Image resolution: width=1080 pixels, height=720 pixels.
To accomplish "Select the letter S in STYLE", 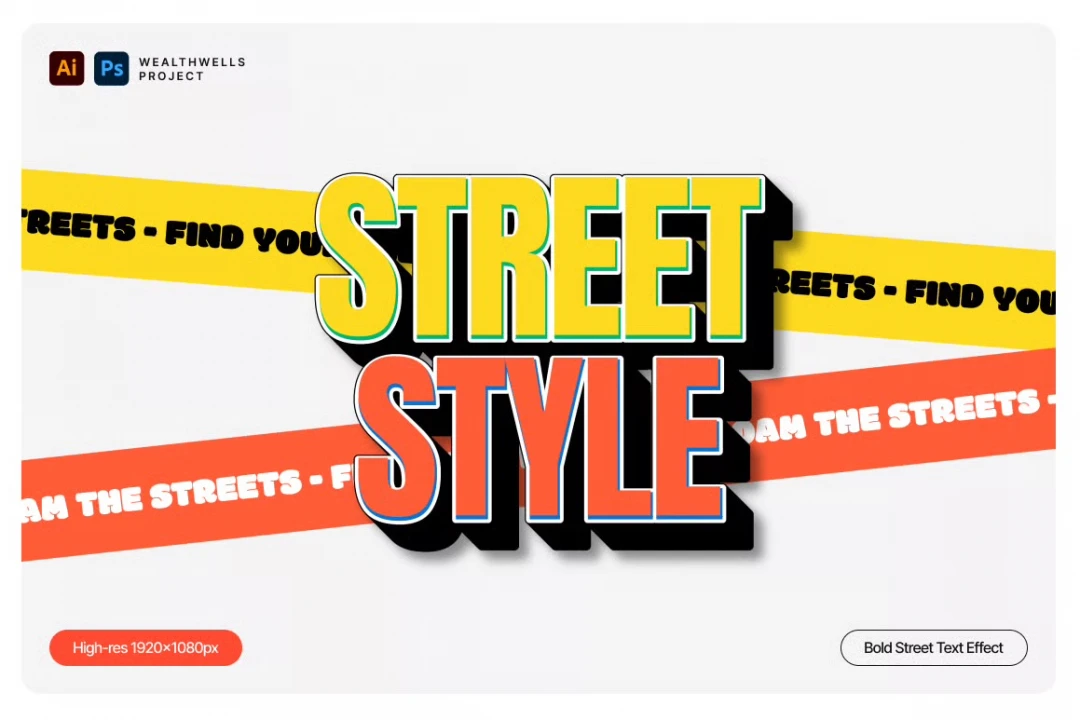I will (x=397, y=439).
